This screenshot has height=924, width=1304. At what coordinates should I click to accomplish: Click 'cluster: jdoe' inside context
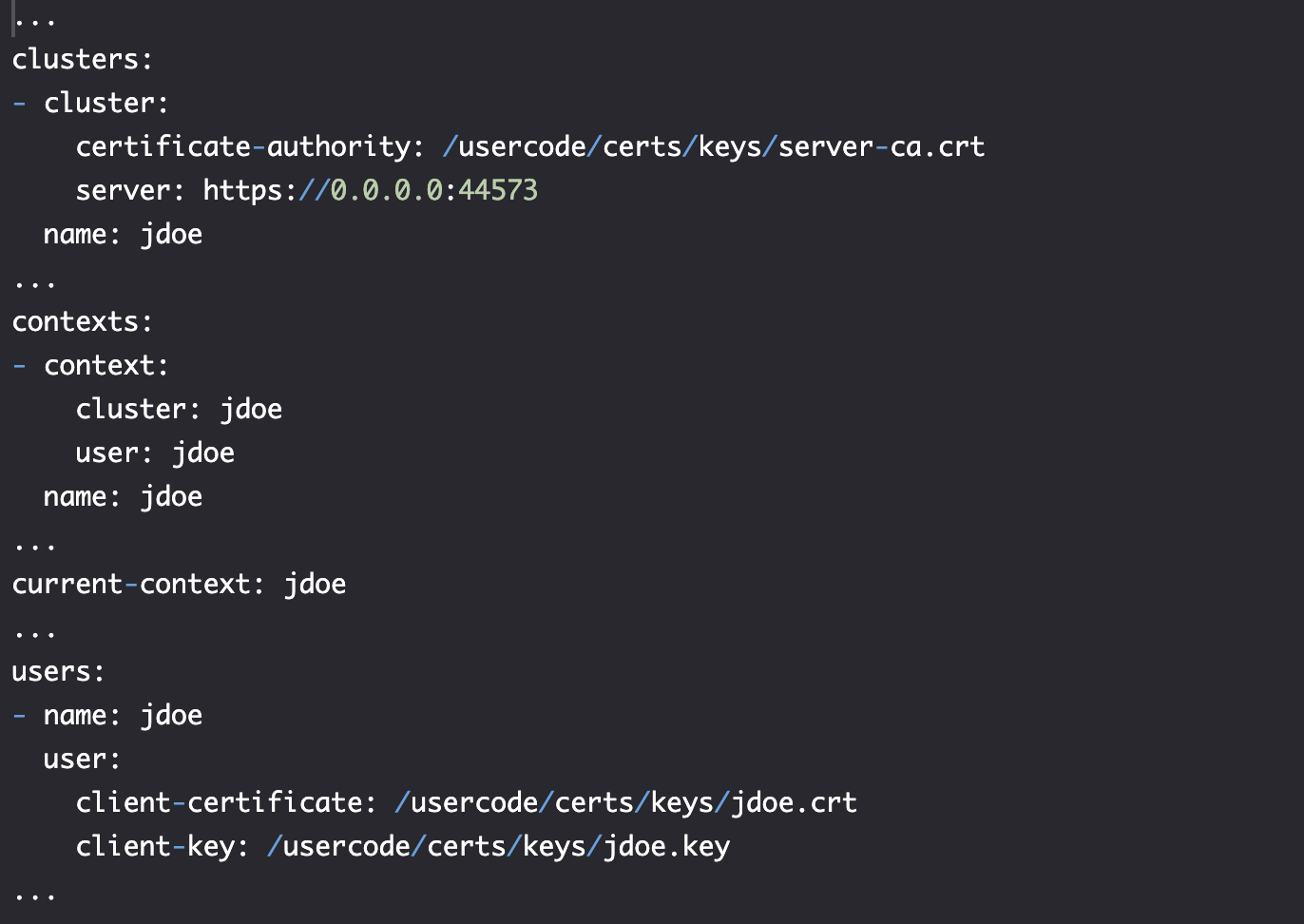180,409
